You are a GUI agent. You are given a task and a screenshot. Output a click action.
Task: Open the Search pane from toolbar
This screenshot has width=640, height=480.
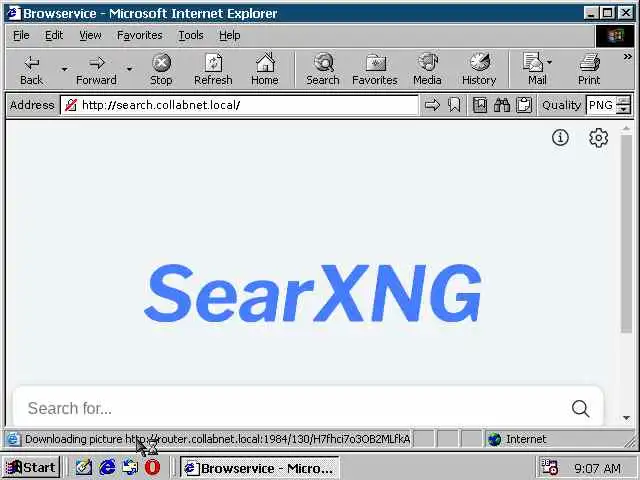click(323, 70)
